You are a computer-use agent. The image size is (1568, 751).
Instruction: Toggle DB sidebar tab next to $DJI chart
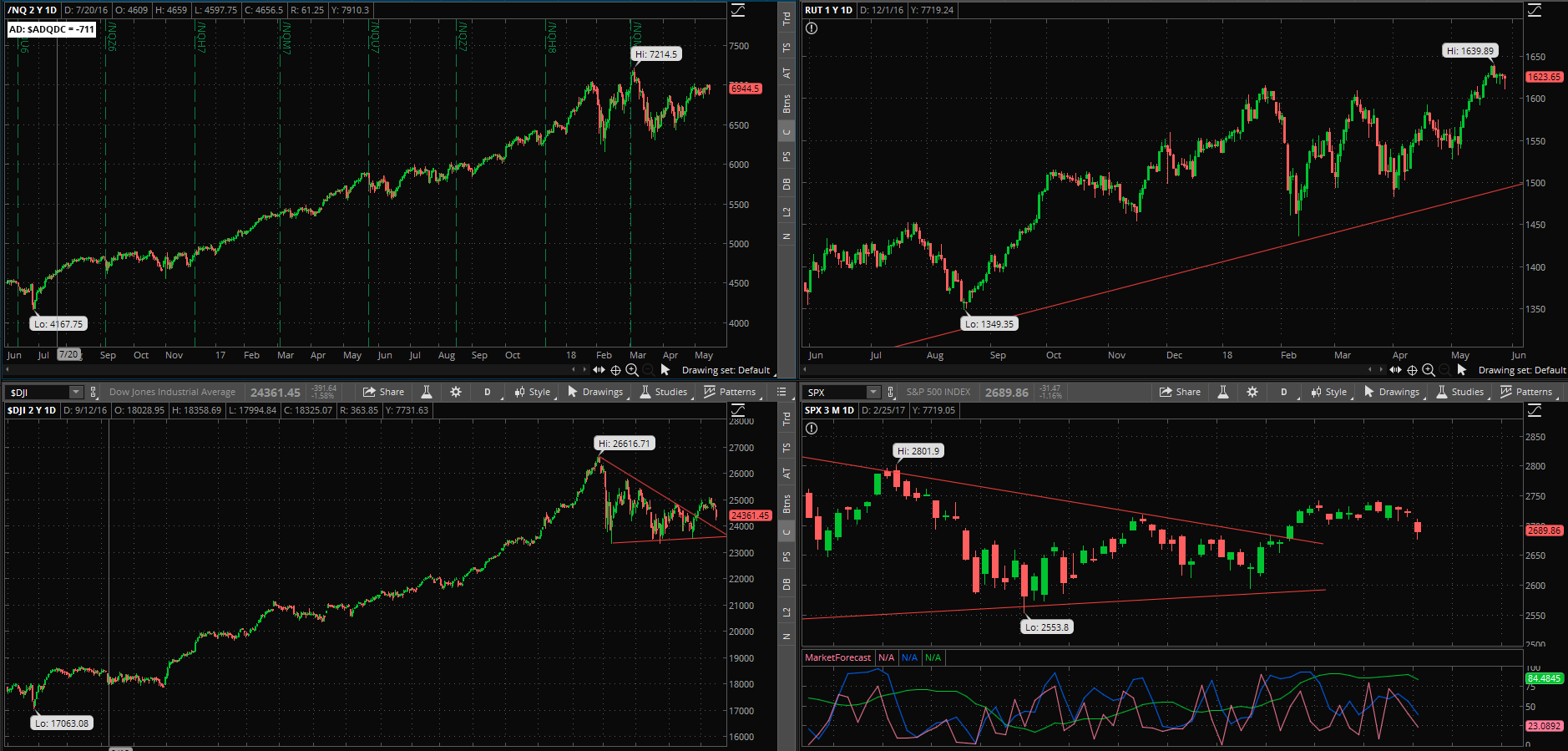(787, 584)
